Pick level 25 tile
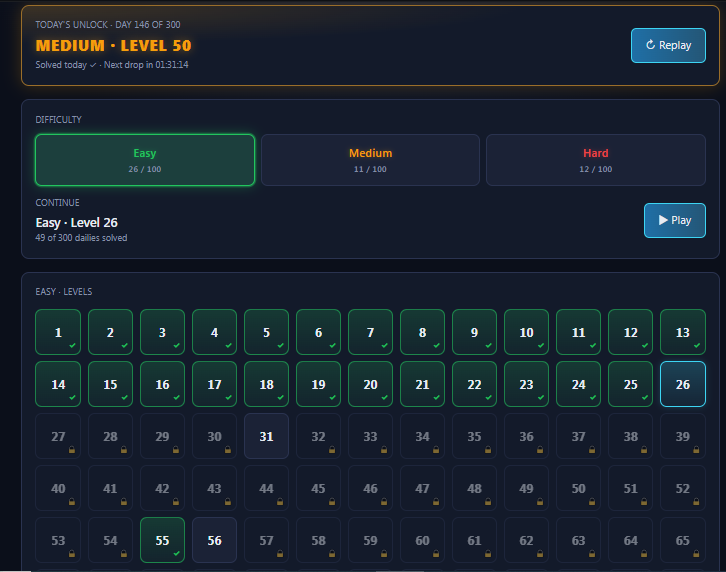Screen dimensions: 726x572 tap(631, 384)
